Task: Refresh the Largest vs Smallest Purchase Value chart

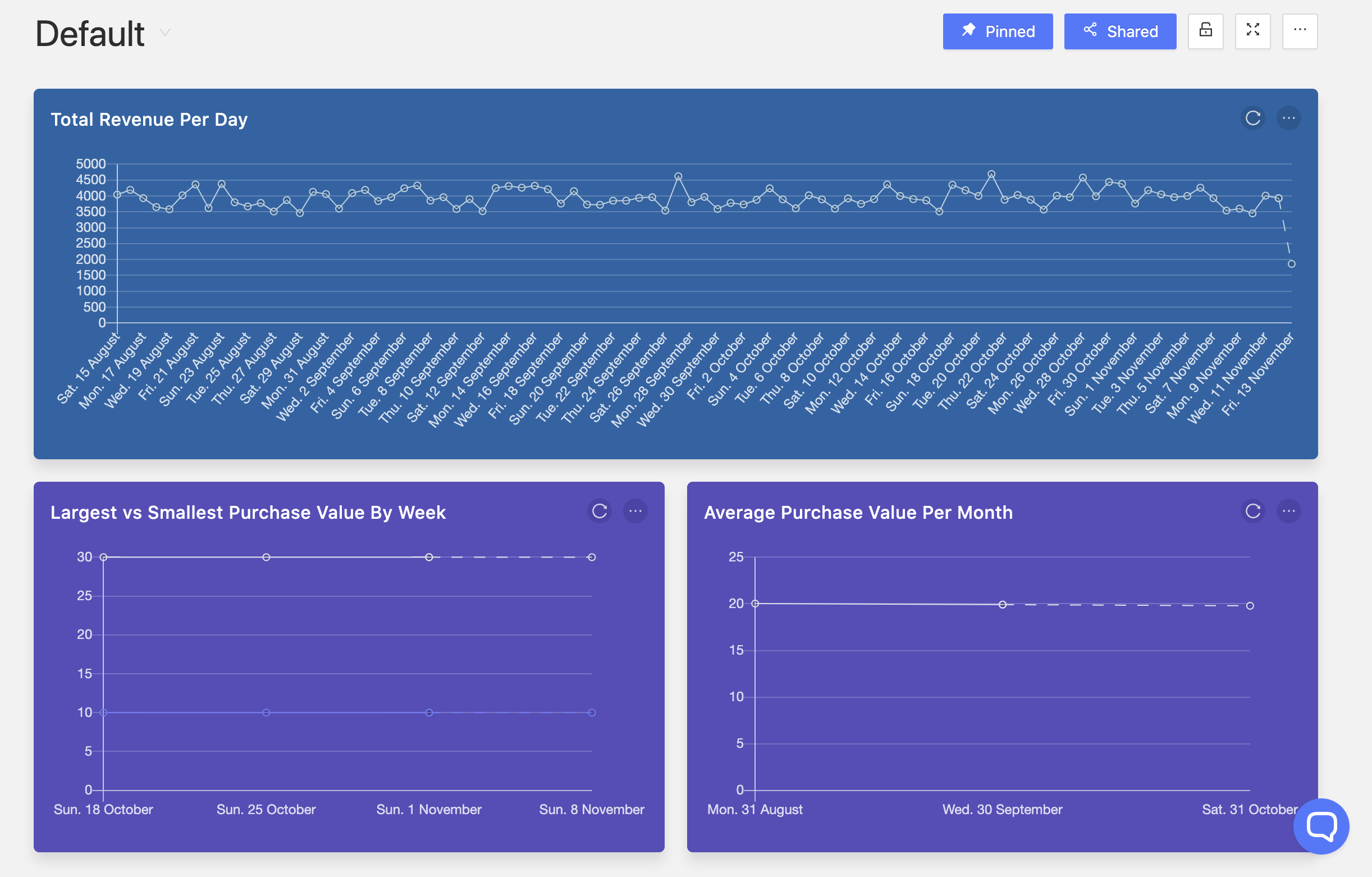Action: (600, 511)
